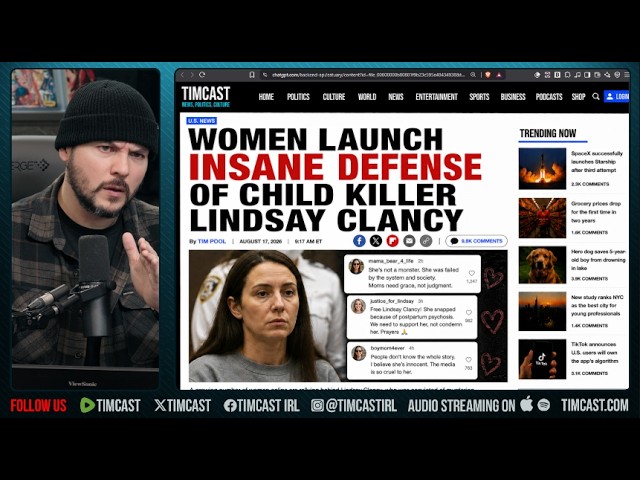The image size is (640, 480).
Task: Copy the article link with the chain icon
Action: pos(426,241)
